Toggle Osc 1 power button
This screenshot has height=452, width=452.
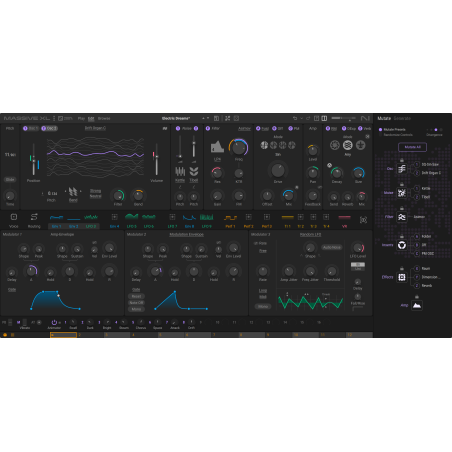click(x=25, y=128)
